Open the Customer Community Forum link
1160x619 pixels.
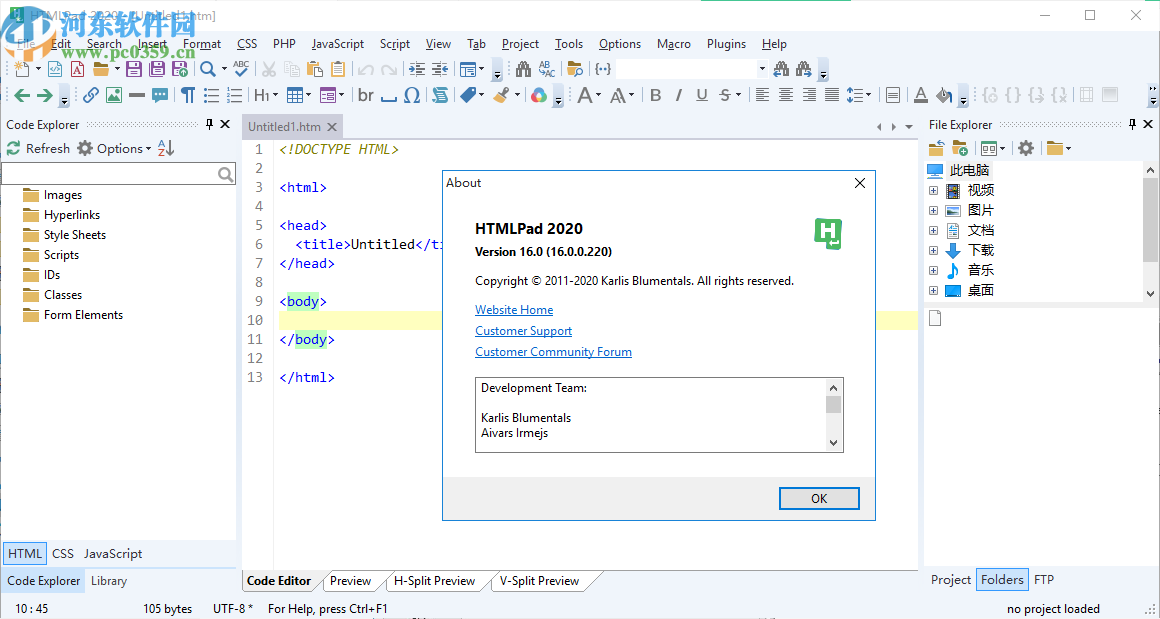click(x=553, y=352)
